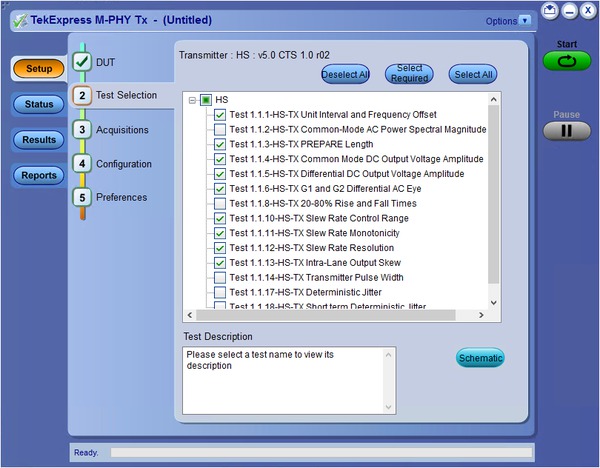This screenshot has width=600, height=468.
Task: Click inside the Test Description text box
Action: click(289, 381)
